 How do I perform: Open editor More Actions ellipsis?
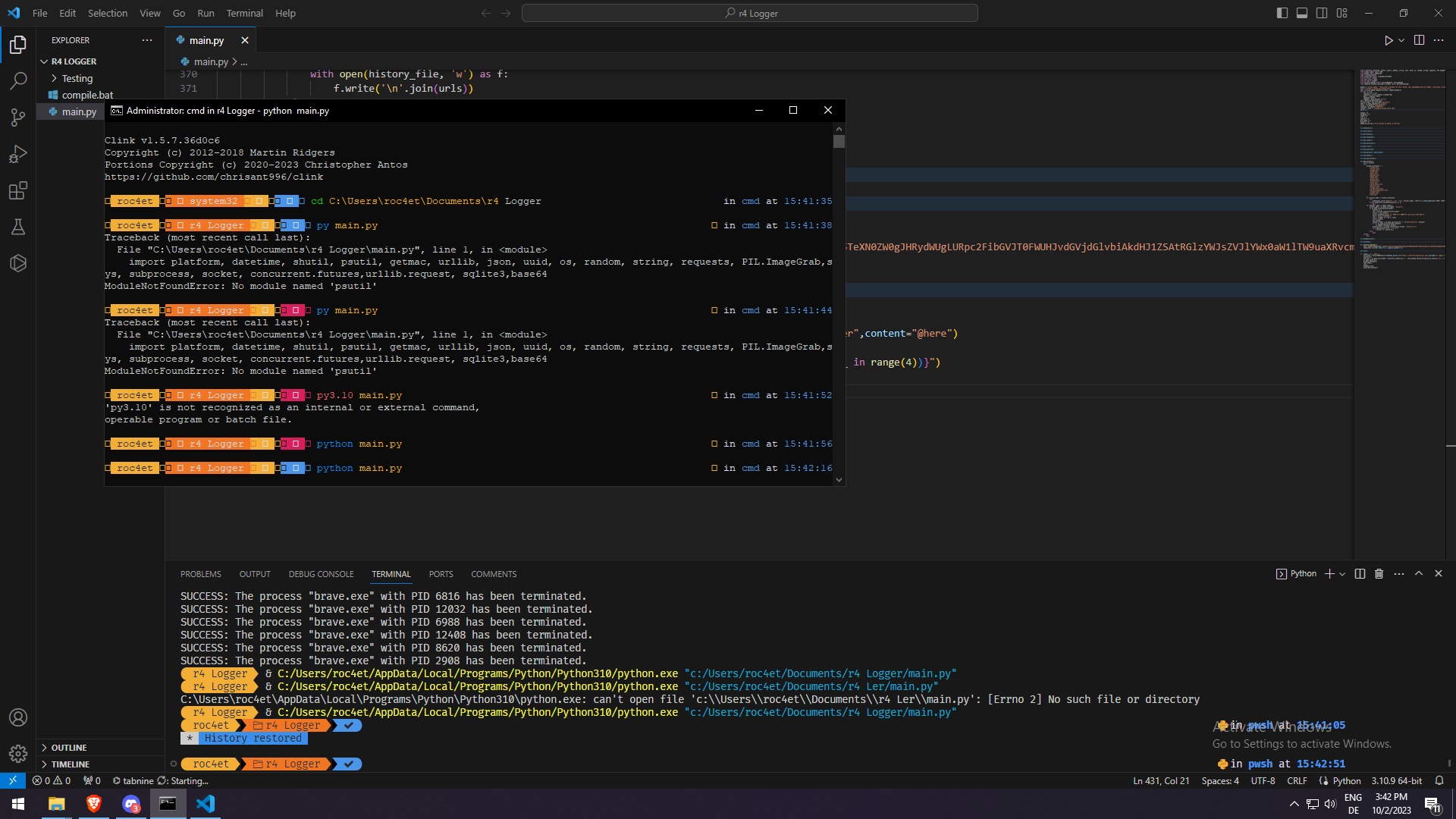point(1439,40)
